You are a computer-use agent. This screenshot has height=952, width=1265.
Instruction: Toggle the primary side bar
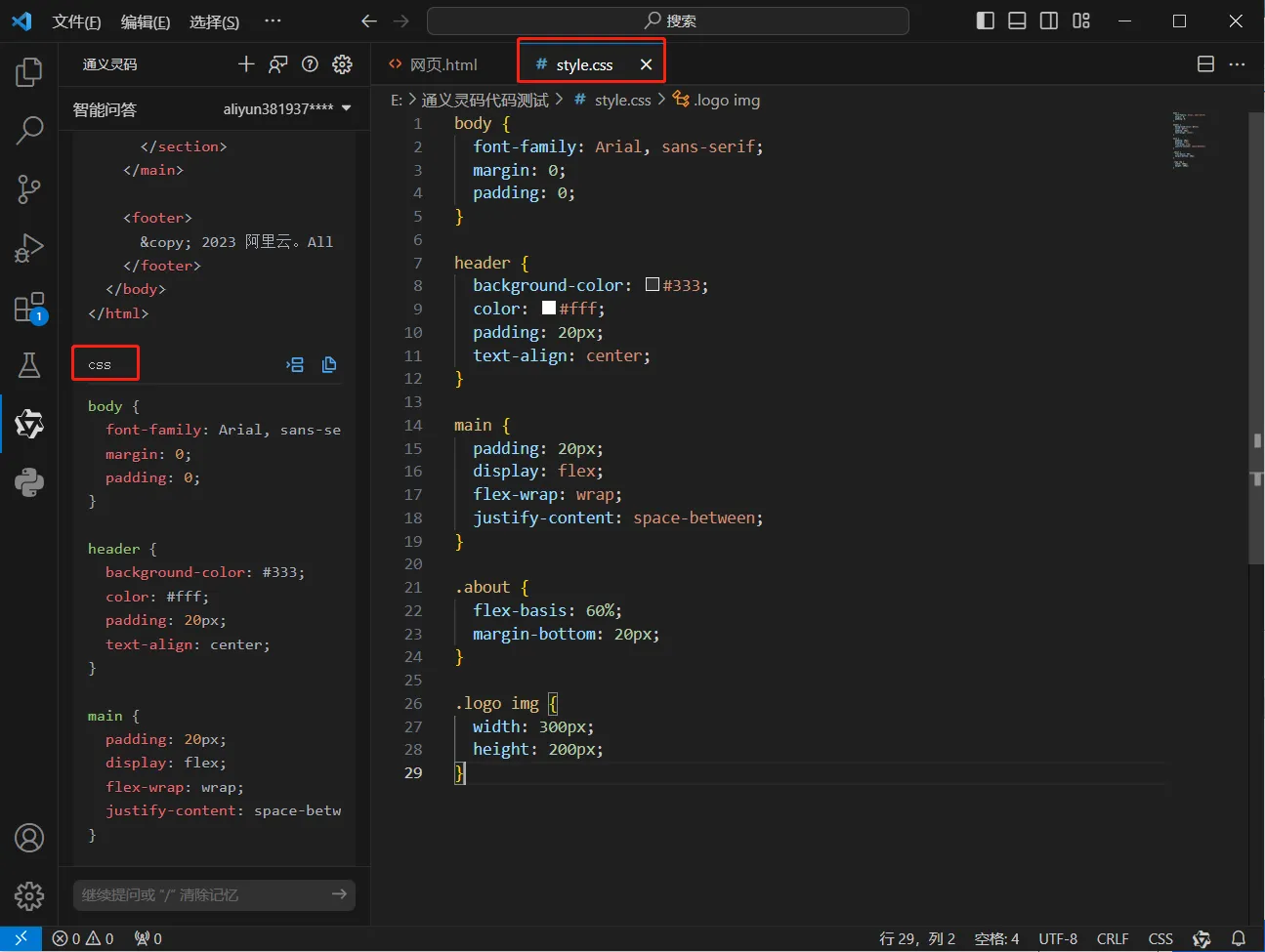click(986, 21)
